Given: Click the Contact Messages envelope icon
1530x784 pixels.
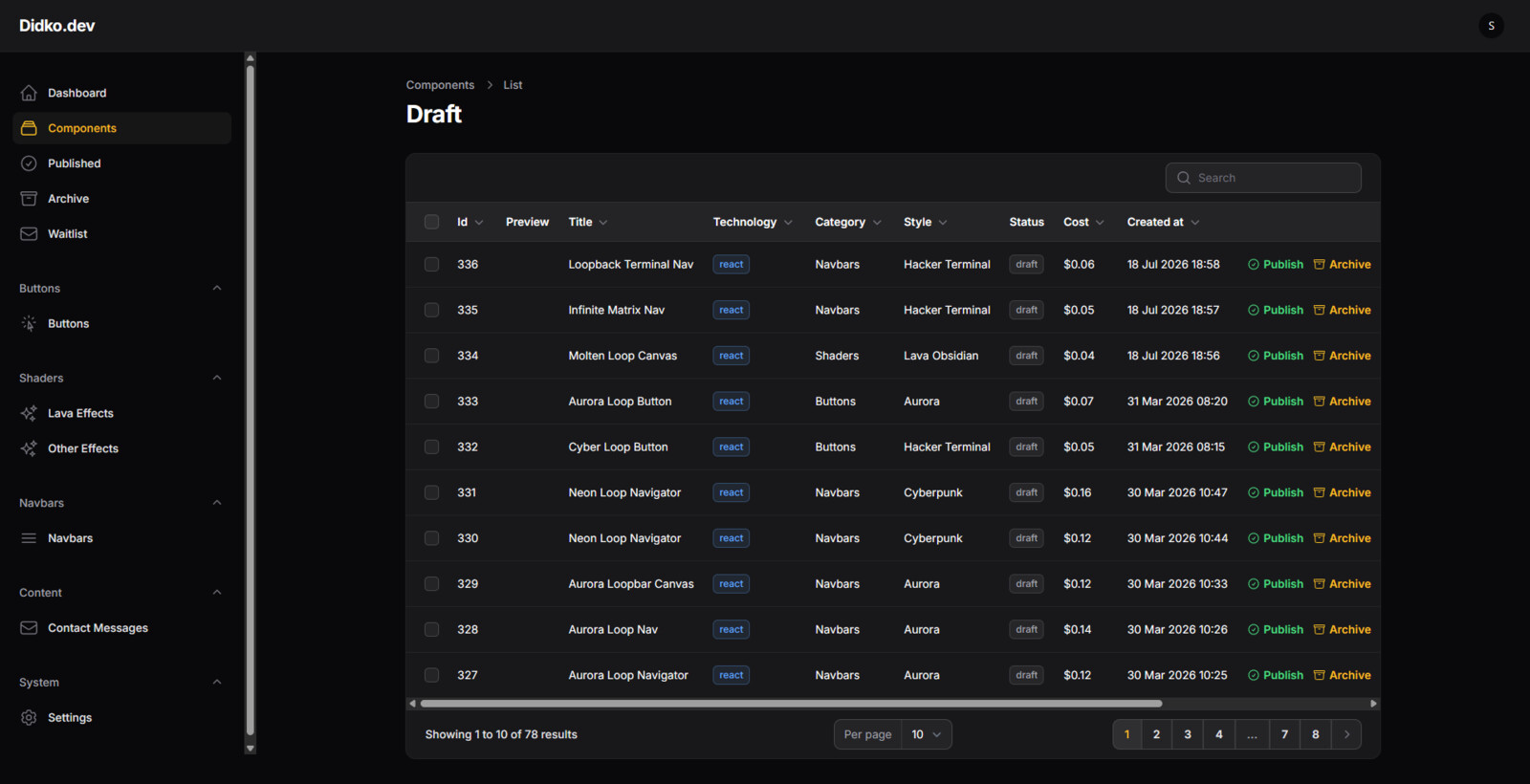Looking at the screenshot, I should (29, 628).
